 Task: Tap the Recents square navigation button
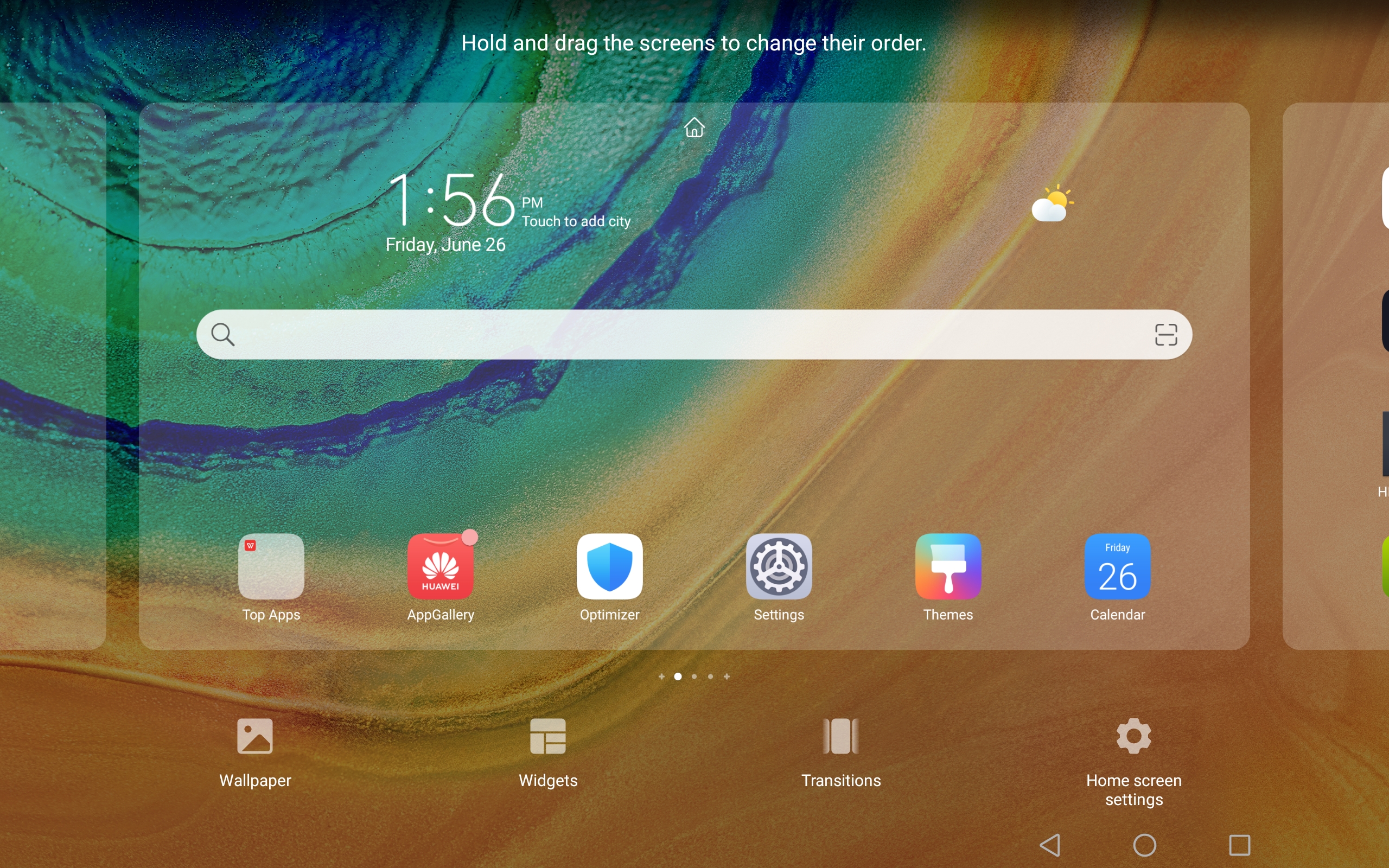pyautogui.click(x=1240, y=845)
